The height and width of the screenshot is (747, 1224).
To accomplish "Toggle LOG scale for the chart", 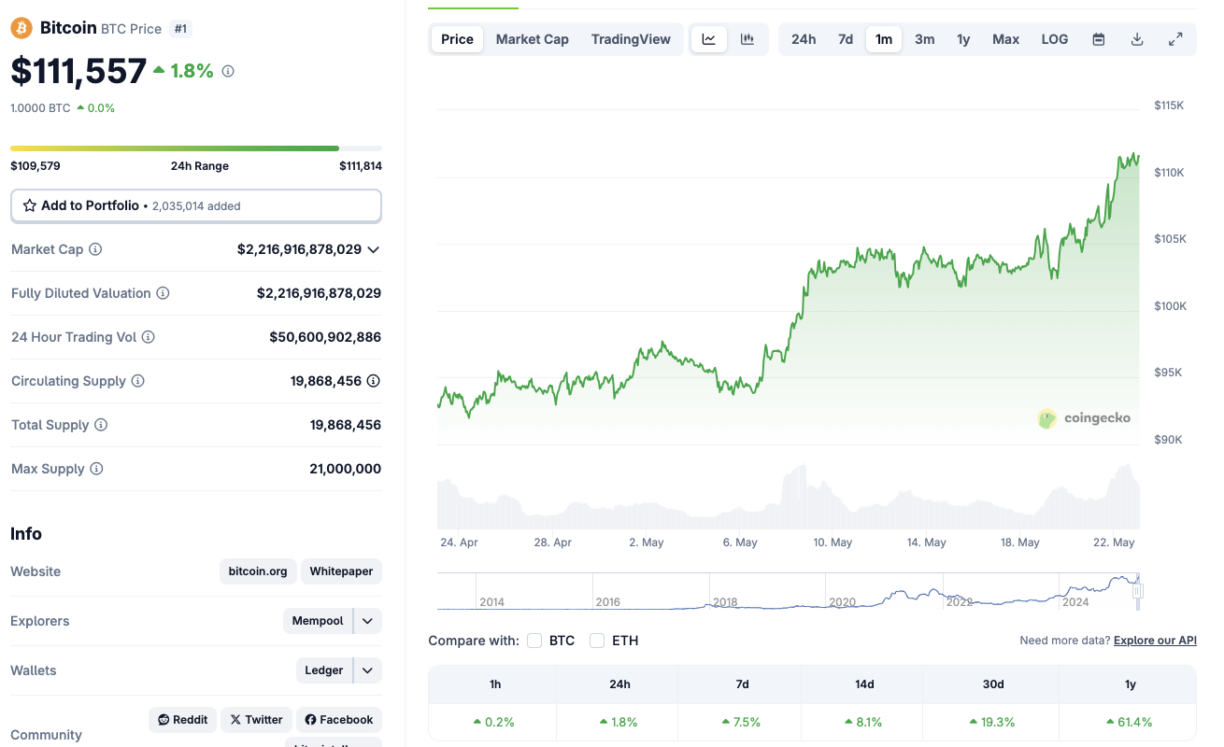I will 1054,38.
